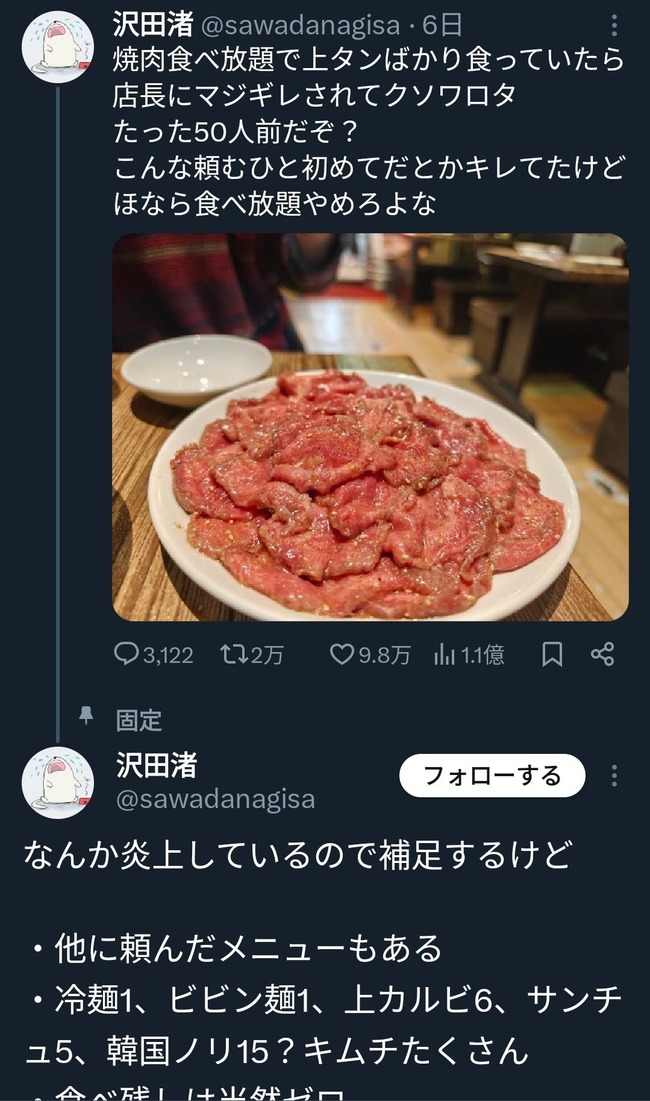
Task: Tap the 固定 pinned label
Action: tap(138, 720)
